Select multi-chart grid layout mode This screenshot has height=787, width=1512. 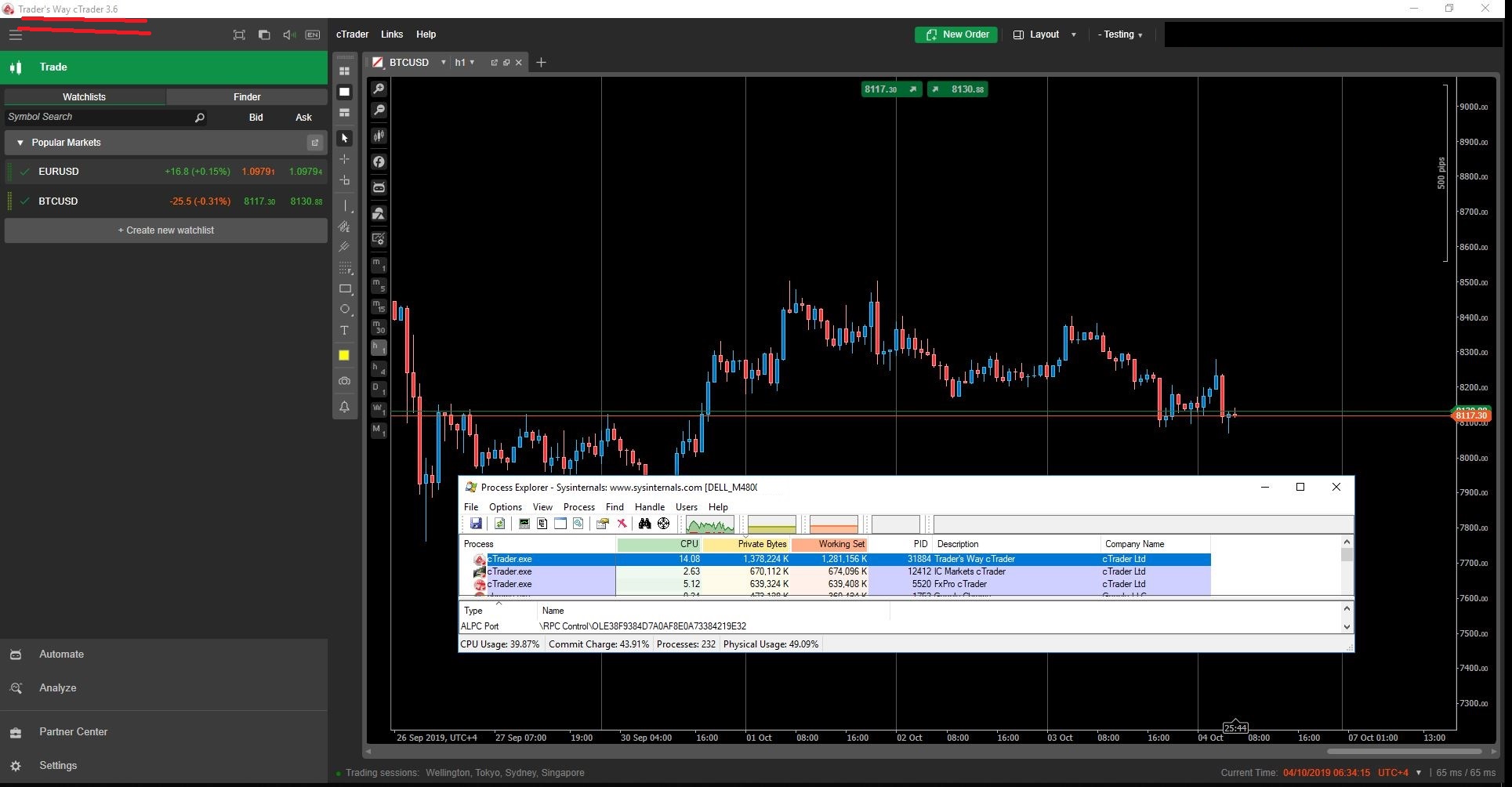[x=344, y=71]
